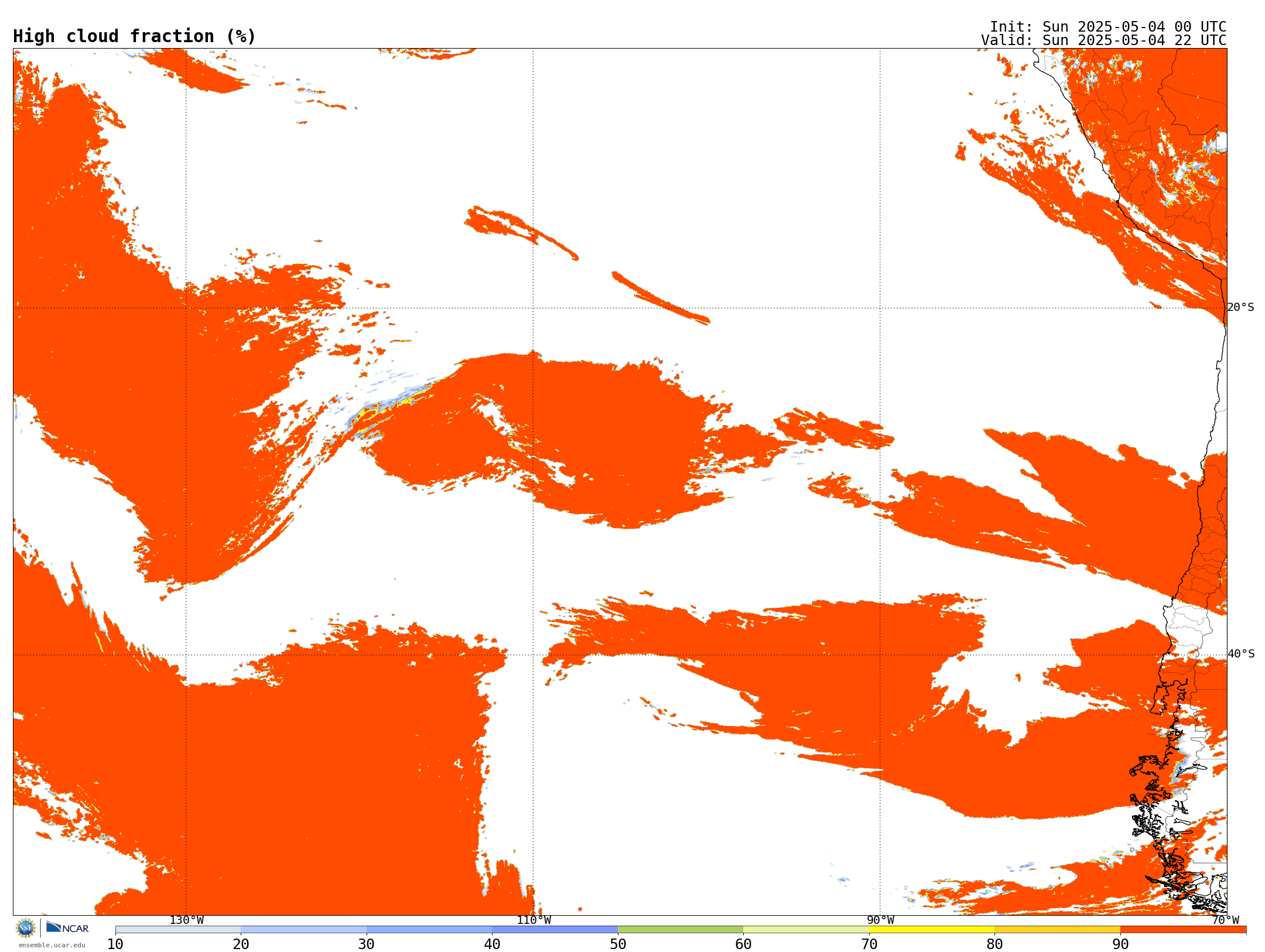Click the colorbar tick label 30
Viewport: 1265px width, 952px height.
coord(367,944)
